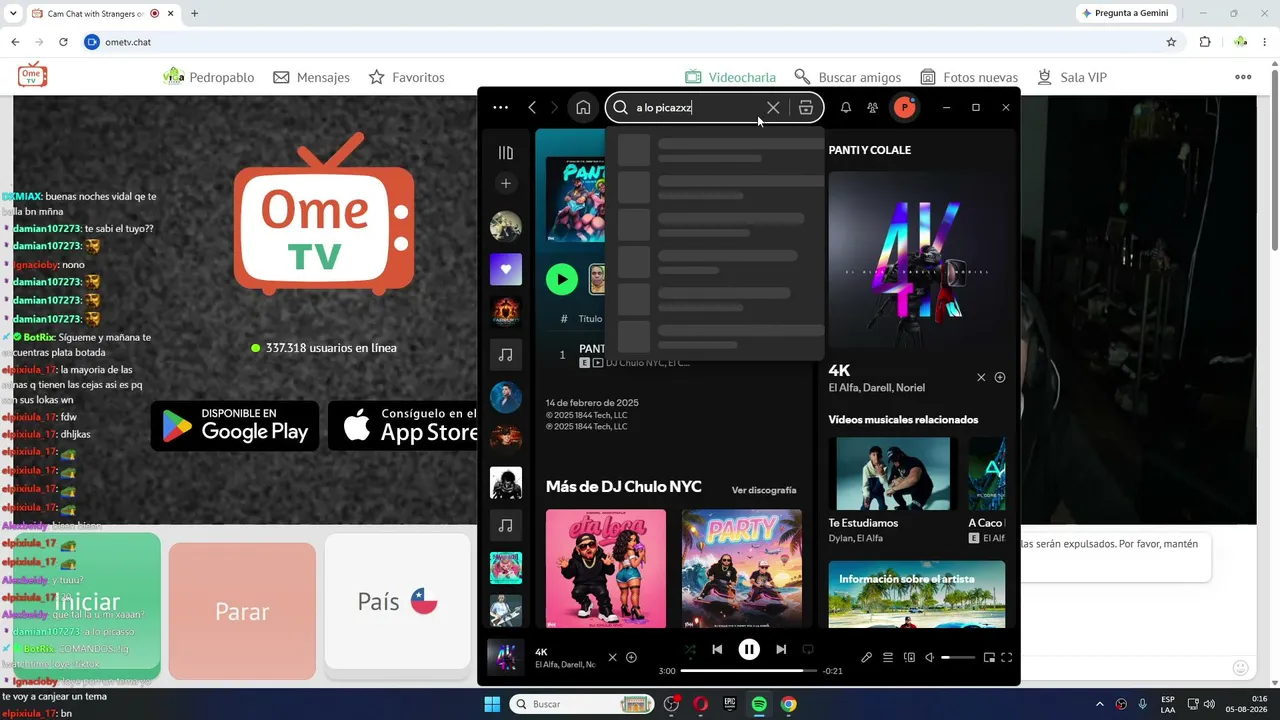
Task: Seek on the song progress bar
Action: pyautogui.click(x=749, y=671)
